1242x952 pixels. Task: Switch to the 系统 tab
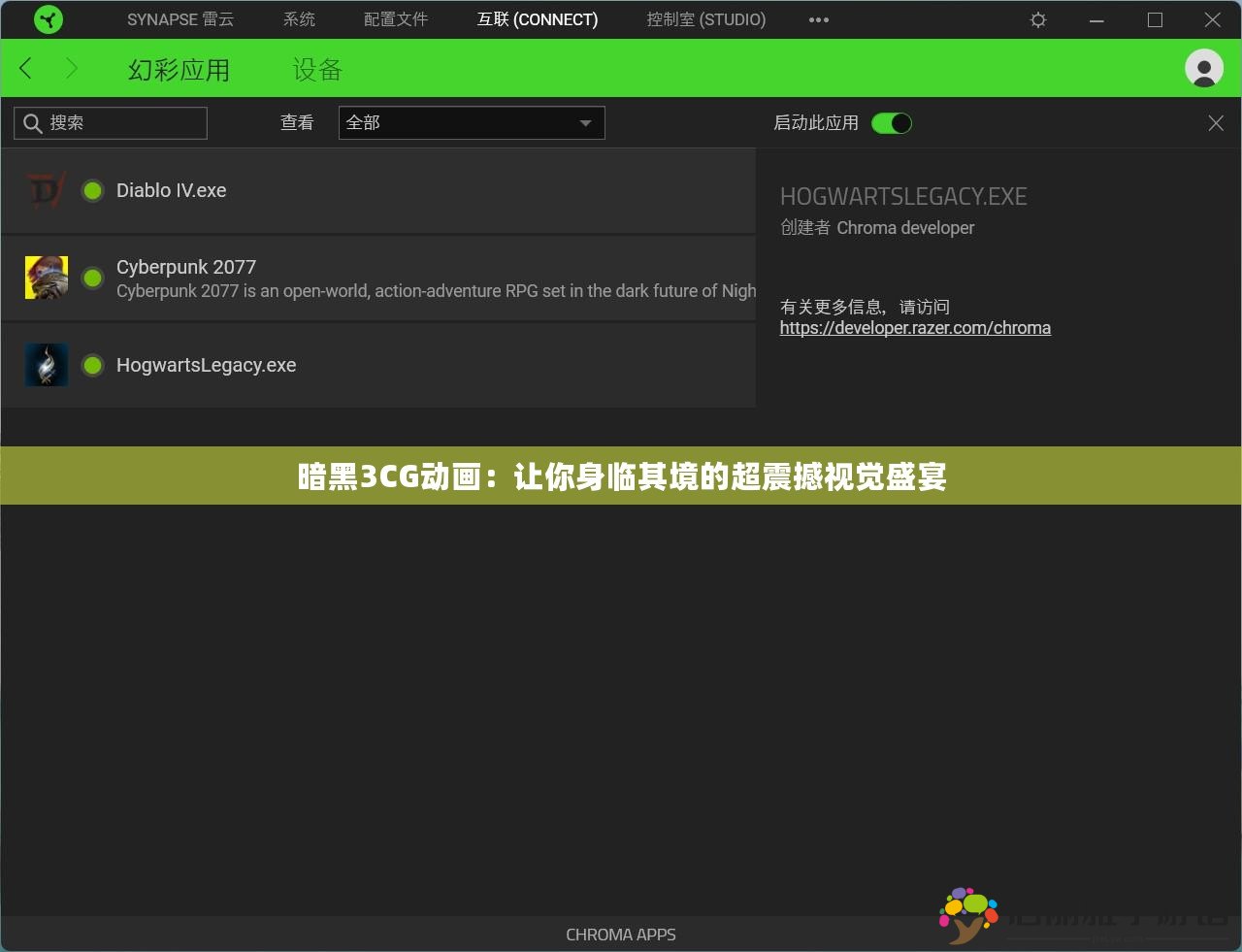click(299, 19)
